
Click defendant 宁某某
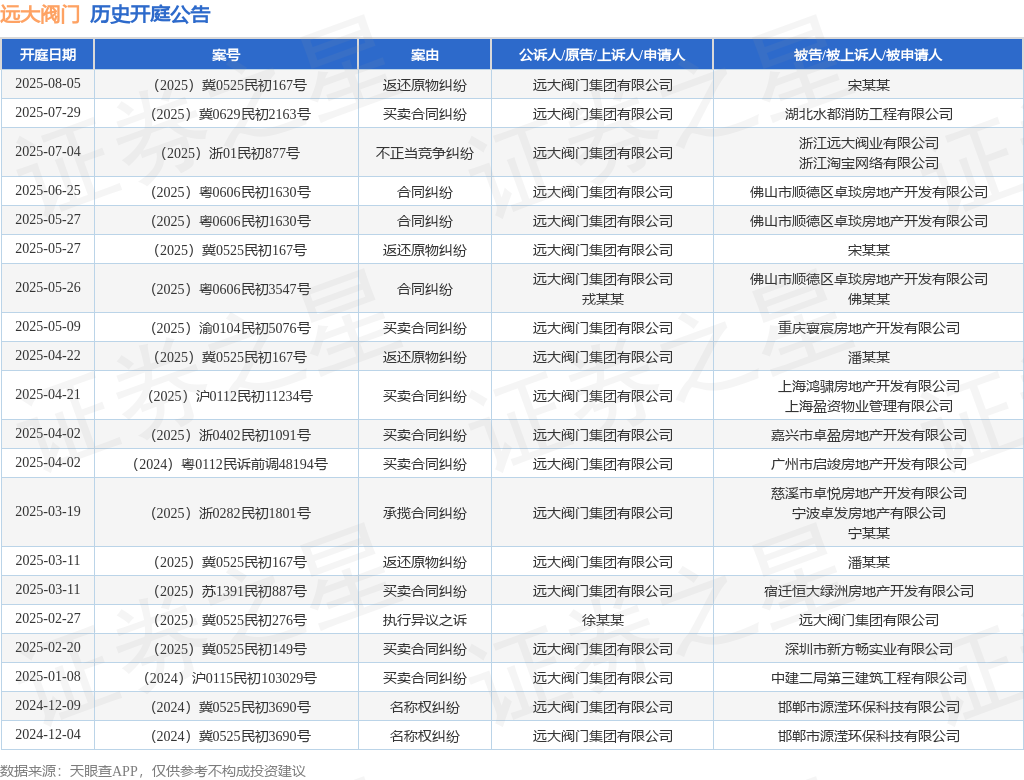[869, 534]
